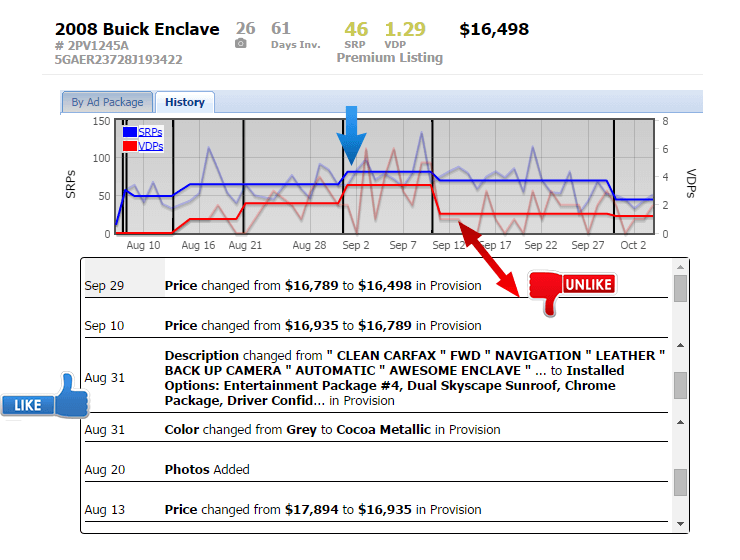Click the Oct 2 chart axis label
This screenshot has height=560, width=740.
click(x=633, y=245)
